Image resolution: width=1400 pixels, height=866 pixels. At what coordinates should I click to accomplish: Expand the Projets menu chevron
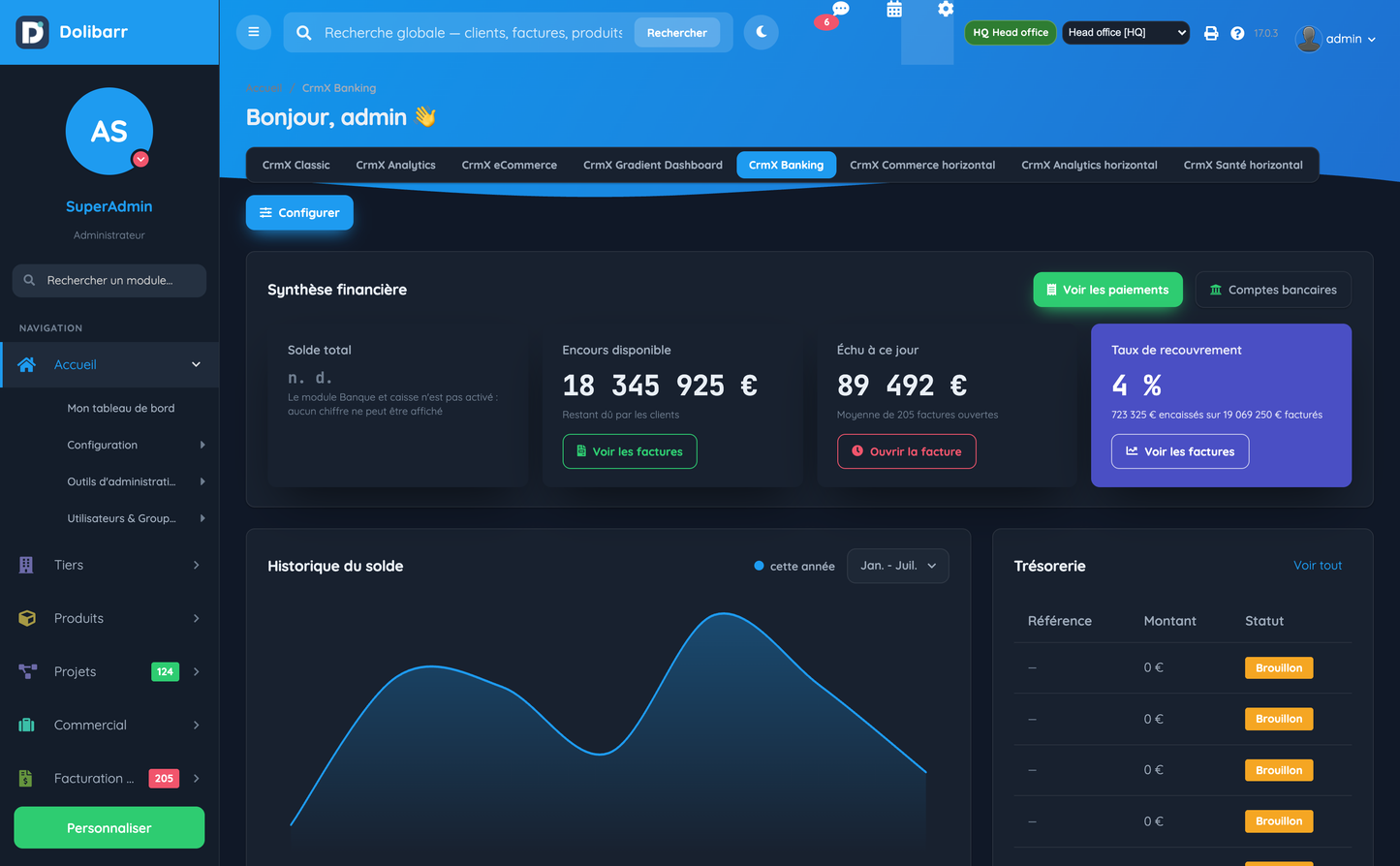coord(196,671)
